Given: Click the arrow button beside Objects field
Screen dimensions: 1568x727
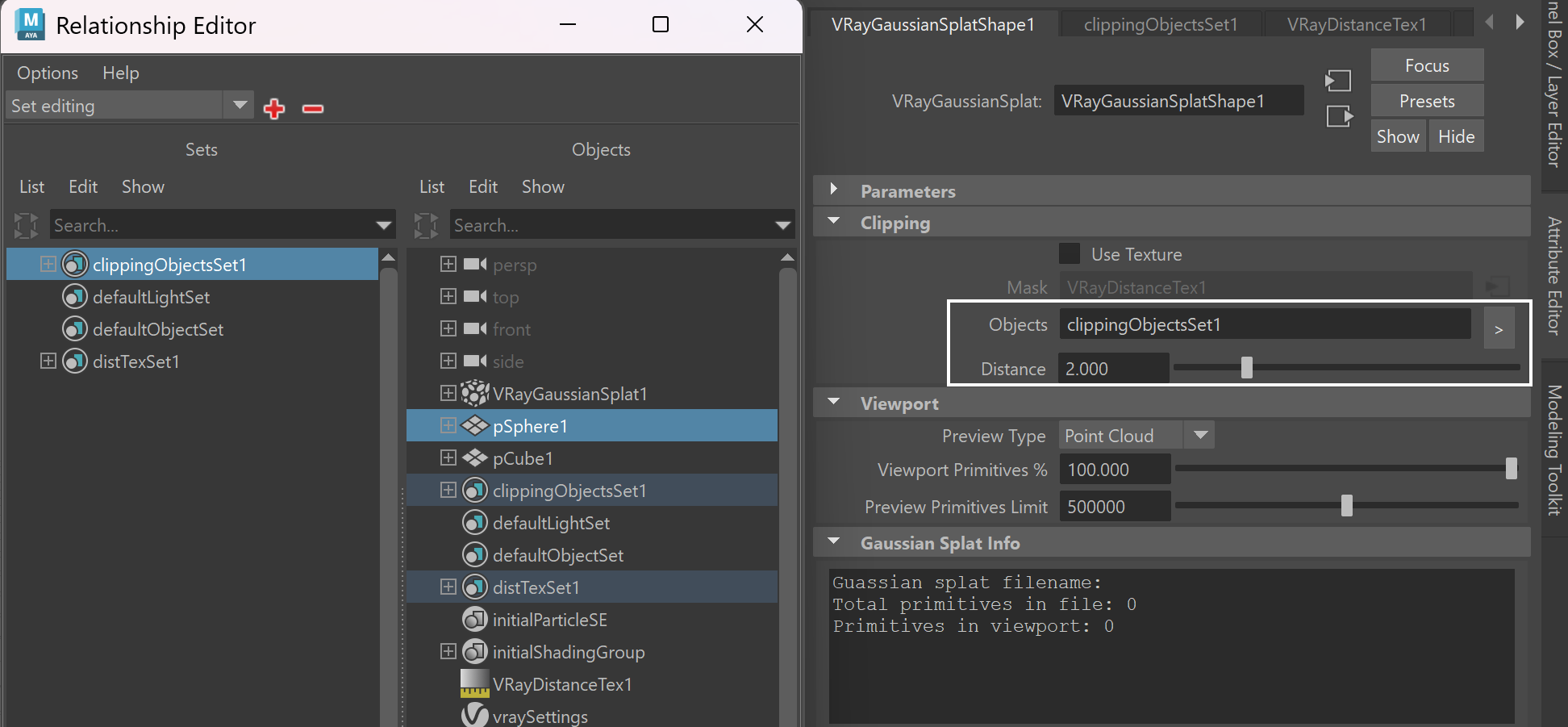Looking at the screenshot, I should [x=1499, y=328].
